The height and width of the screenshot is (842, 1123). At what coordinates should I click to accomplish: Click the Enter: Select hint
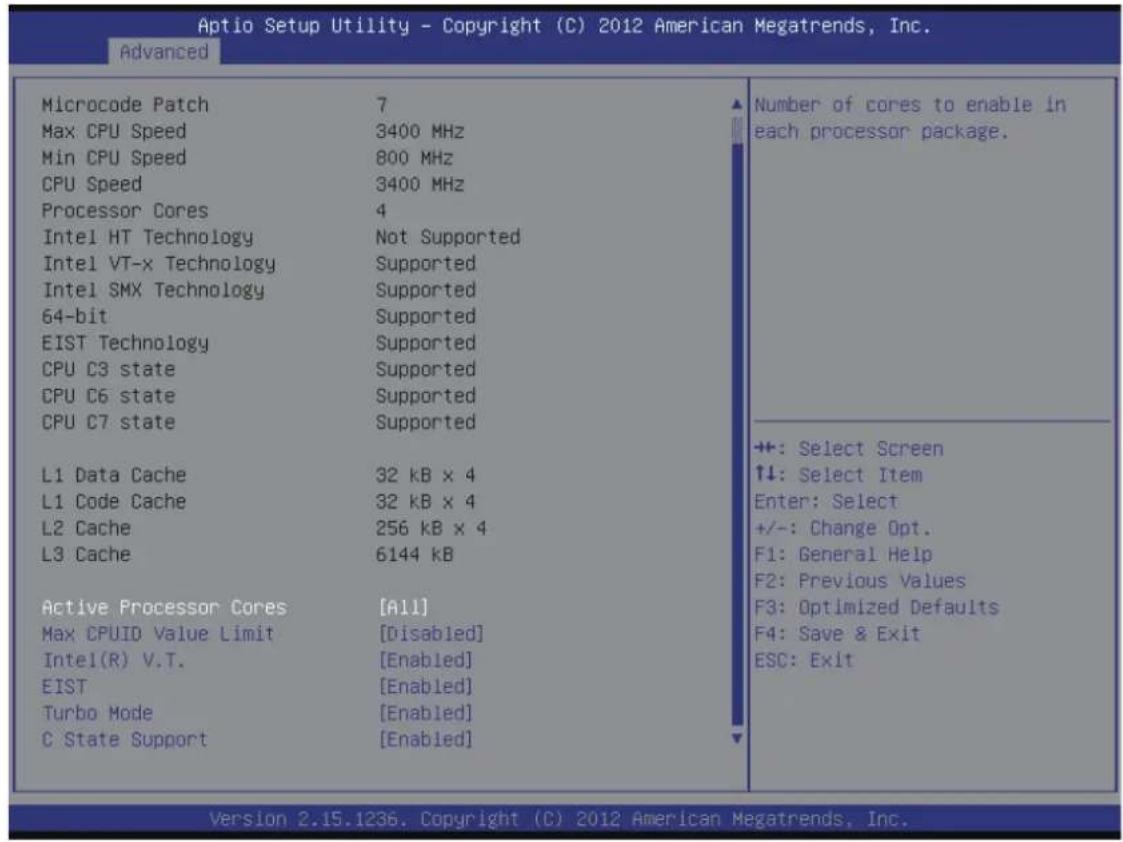tap(826, 502)
